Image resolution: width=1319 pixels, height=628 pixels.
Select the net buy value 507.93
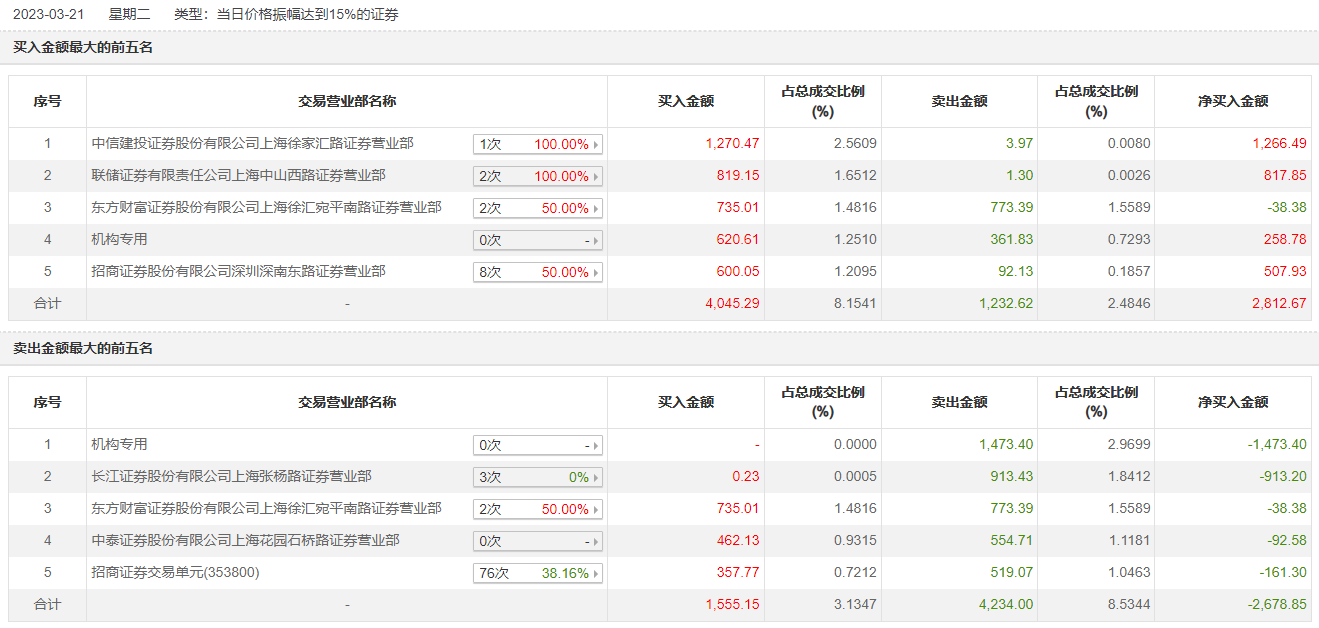coord(1285,272)
